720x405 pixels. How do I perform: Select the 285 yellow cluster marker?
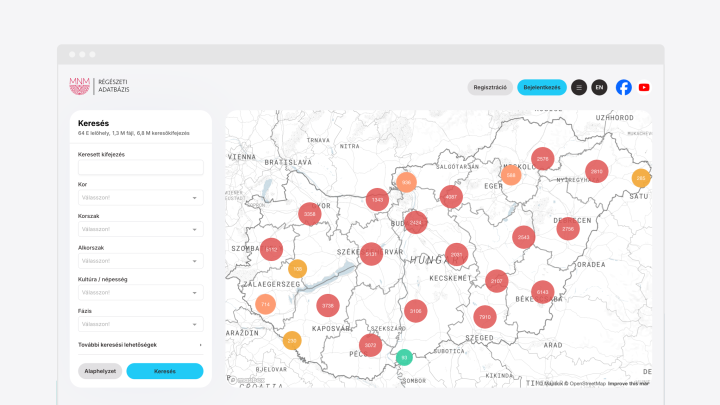pyautogui.click(x=641, y=178)
